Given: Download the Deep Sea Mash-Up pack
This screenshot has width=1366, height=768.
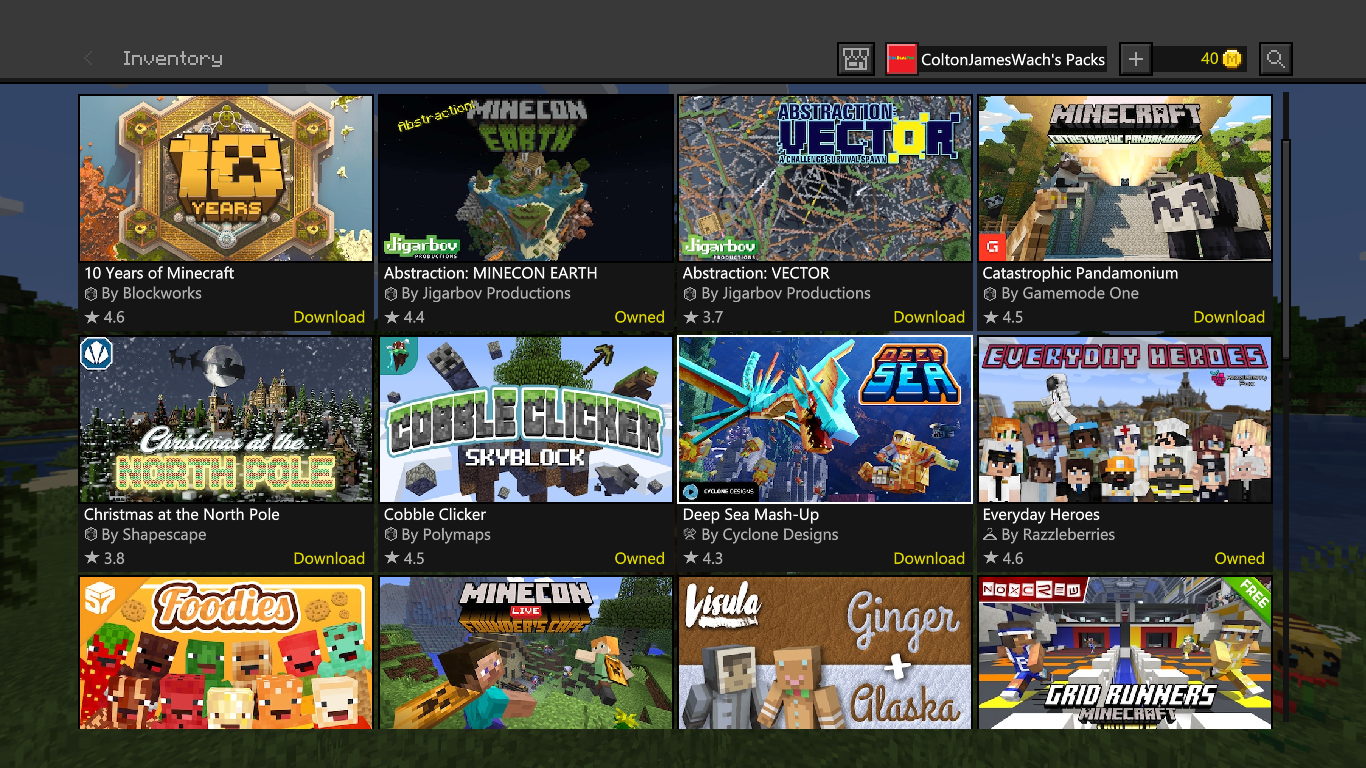Looking at the screenshot, I should click(x=929, y=559).
